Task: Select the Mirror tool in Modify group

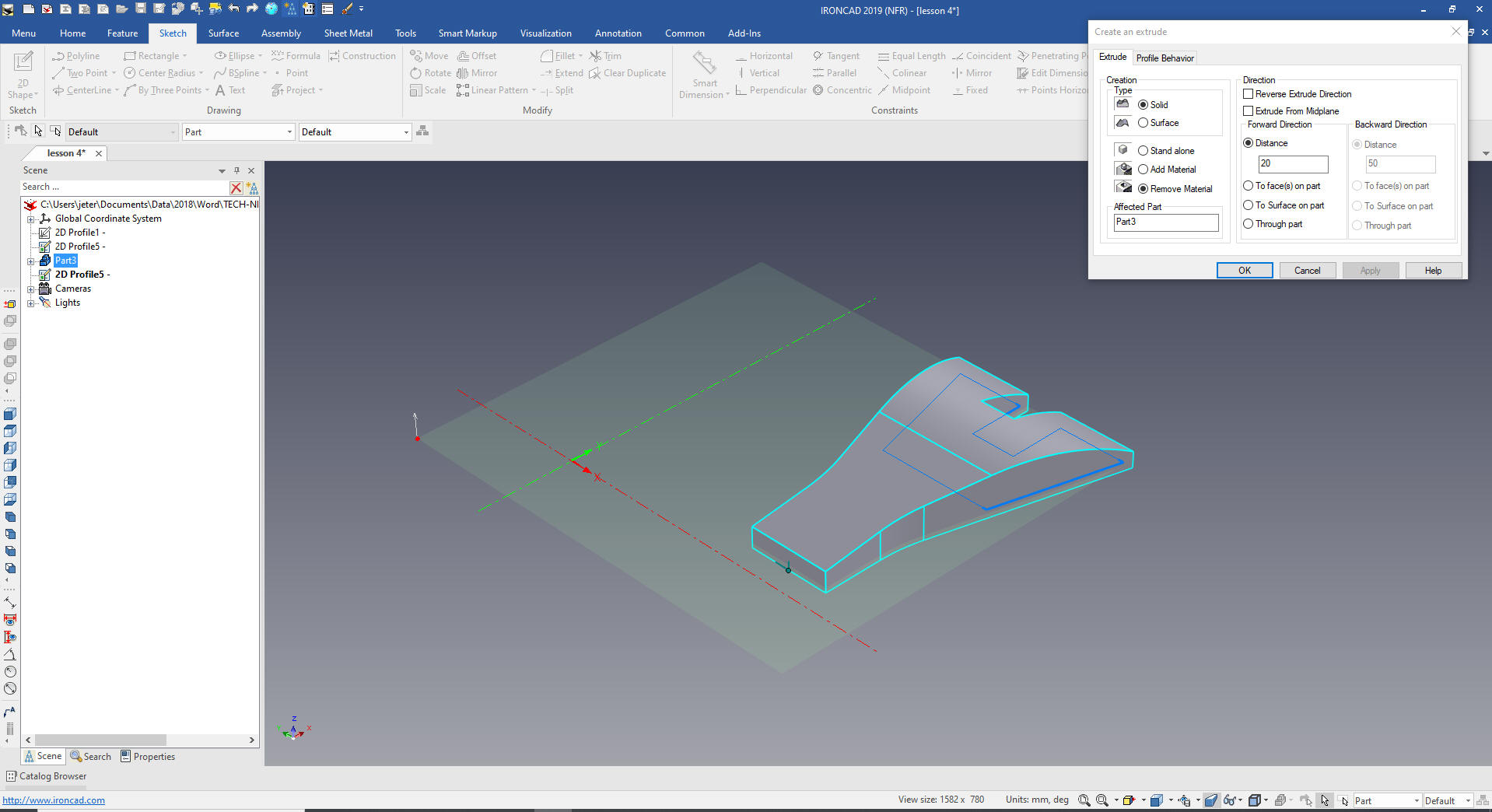Action: (477, 73)
